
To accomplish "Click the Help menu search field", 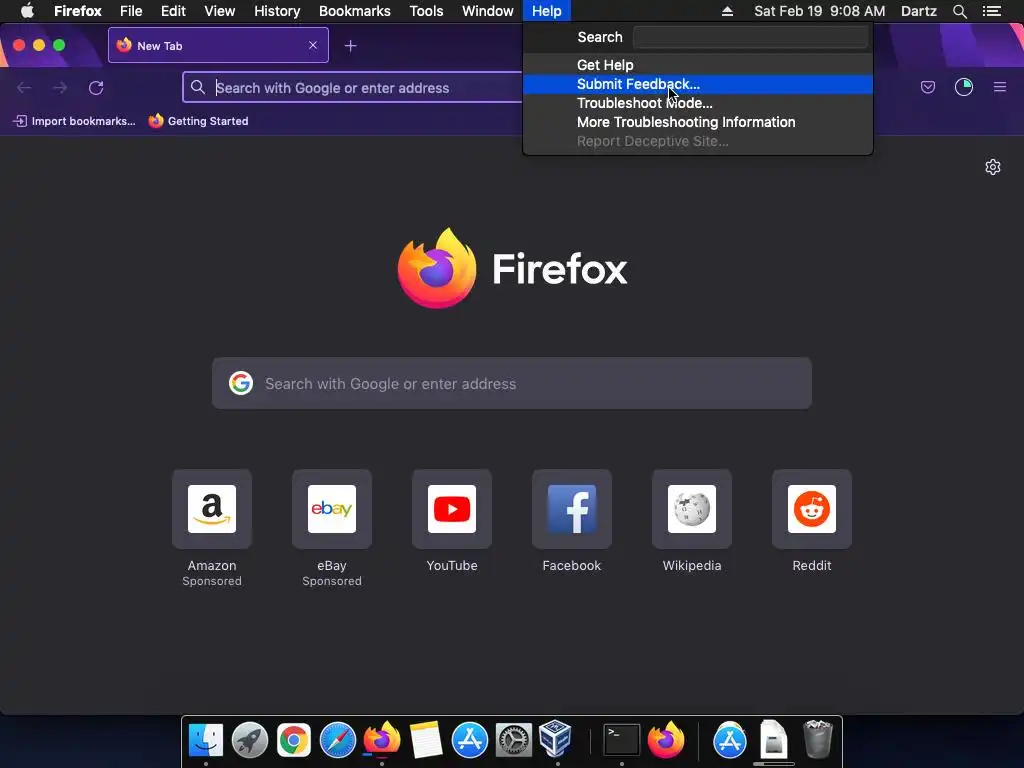I will click(x=750, y=37).
